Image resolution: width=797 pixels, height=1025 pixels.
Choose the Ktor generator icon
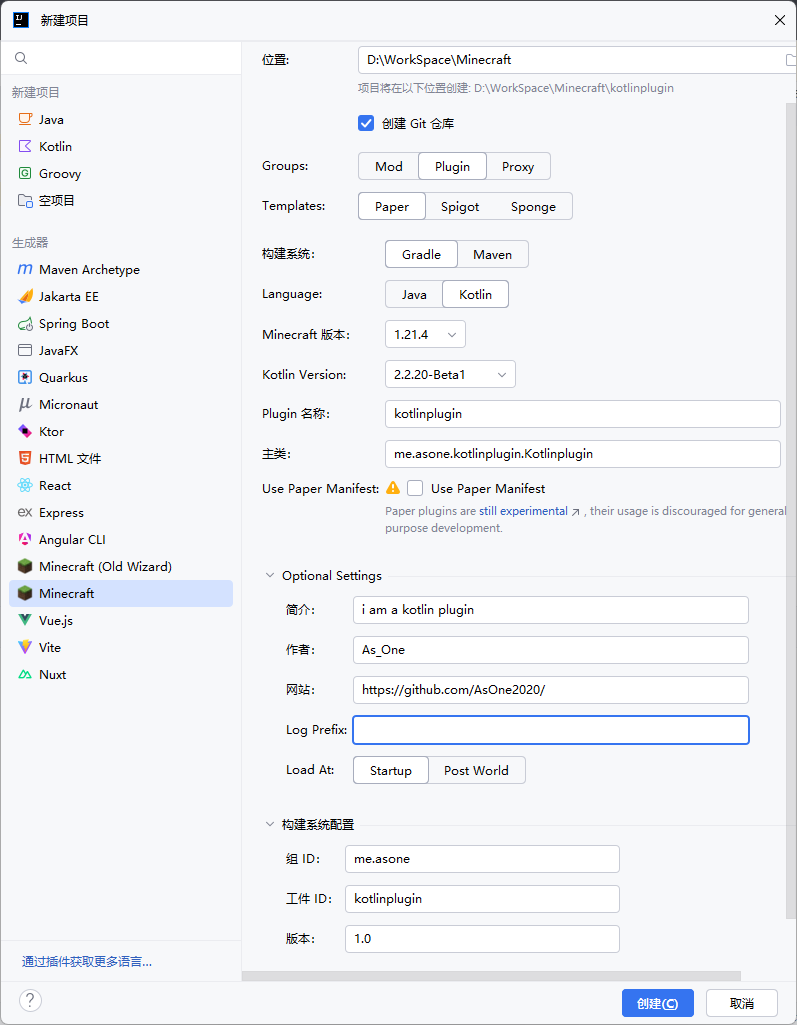tap(25, 431)
